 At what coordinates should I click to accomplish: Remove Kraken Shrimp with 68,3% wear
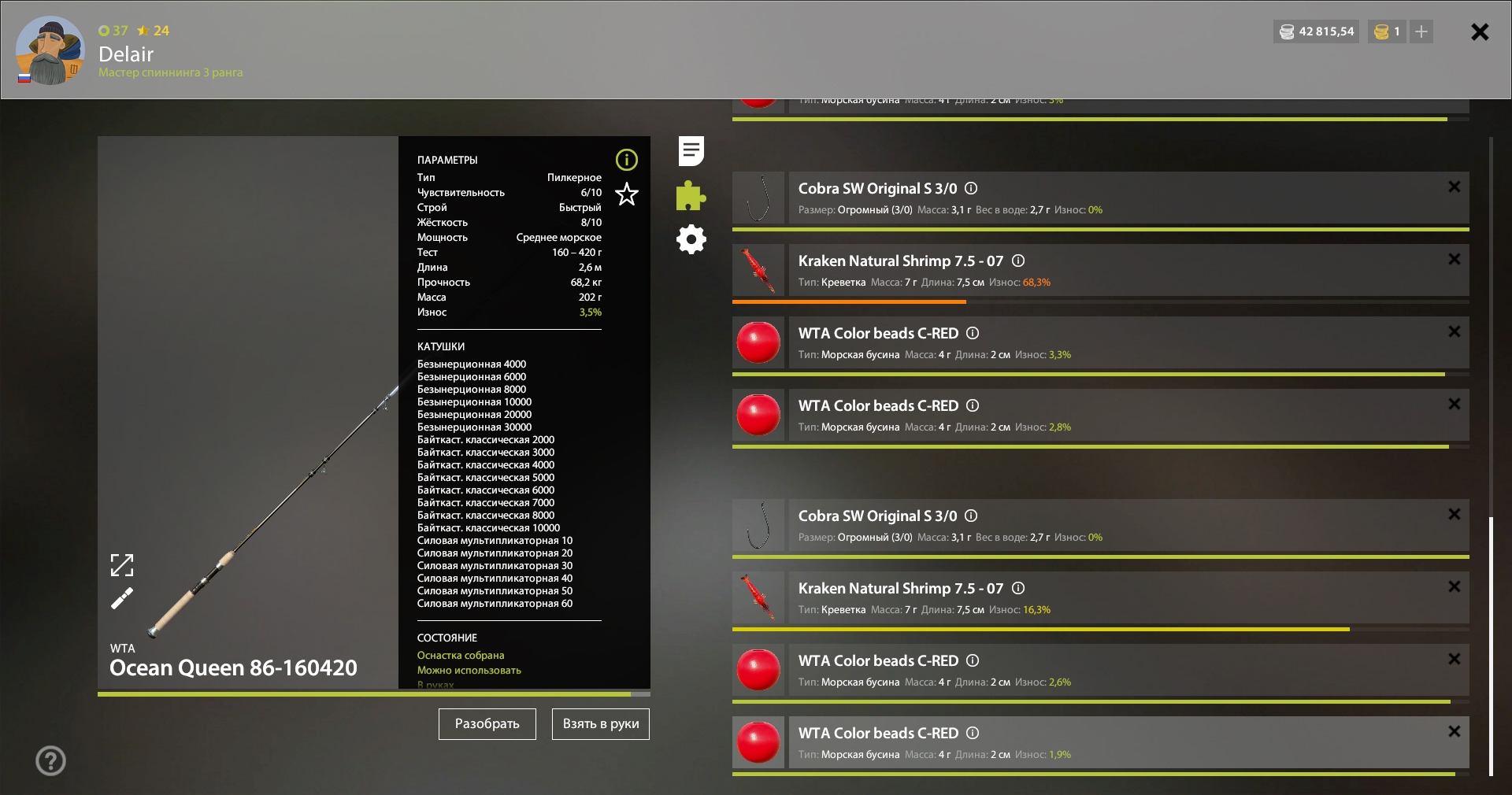click(1455, 259)
